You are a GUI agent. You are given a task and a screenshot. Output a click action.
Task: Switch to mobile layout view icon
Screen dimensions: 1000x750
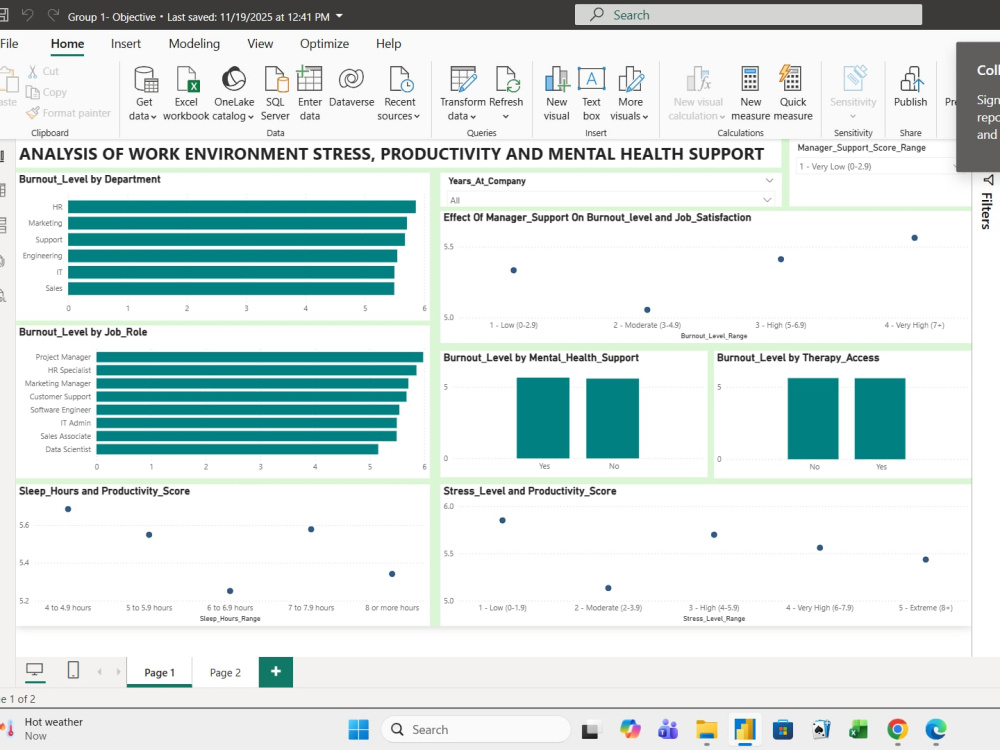point(73,670)
